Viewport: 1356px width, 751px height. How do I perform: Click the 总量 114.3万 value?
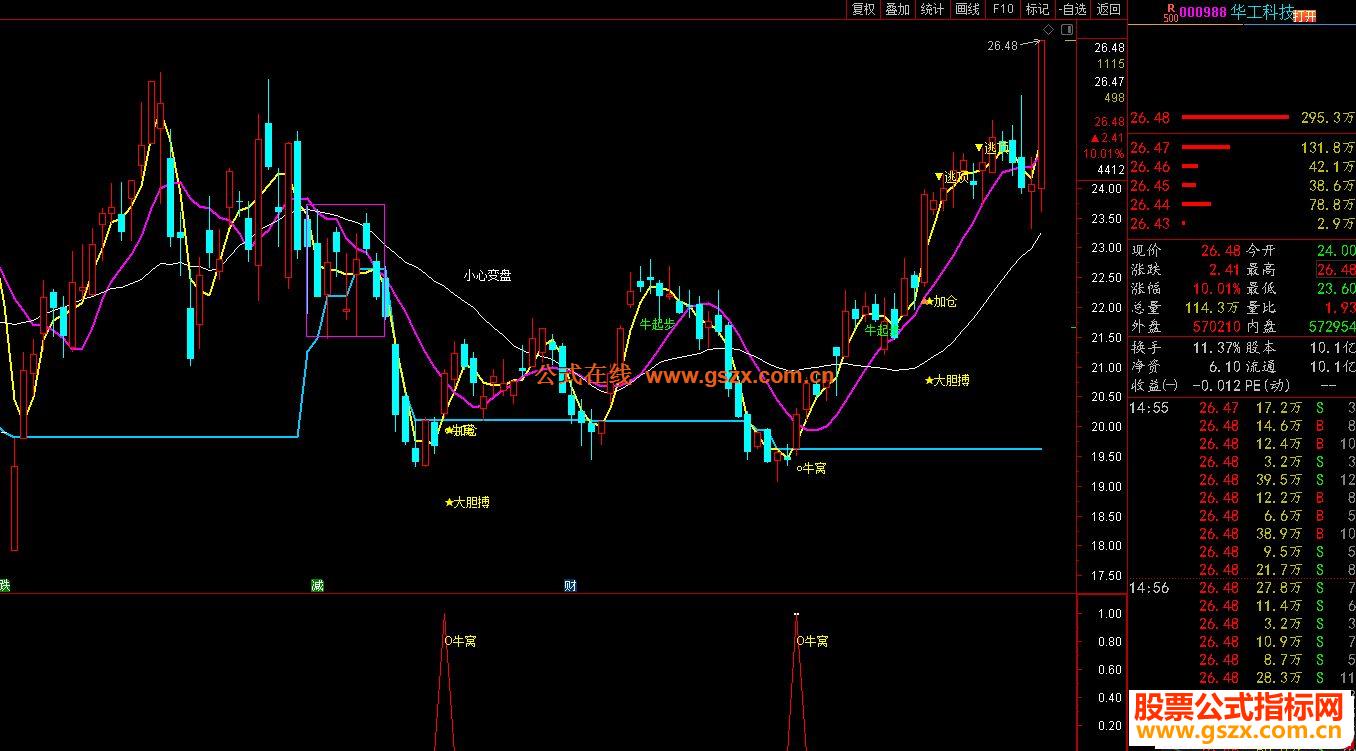[x=1213, y=308]
